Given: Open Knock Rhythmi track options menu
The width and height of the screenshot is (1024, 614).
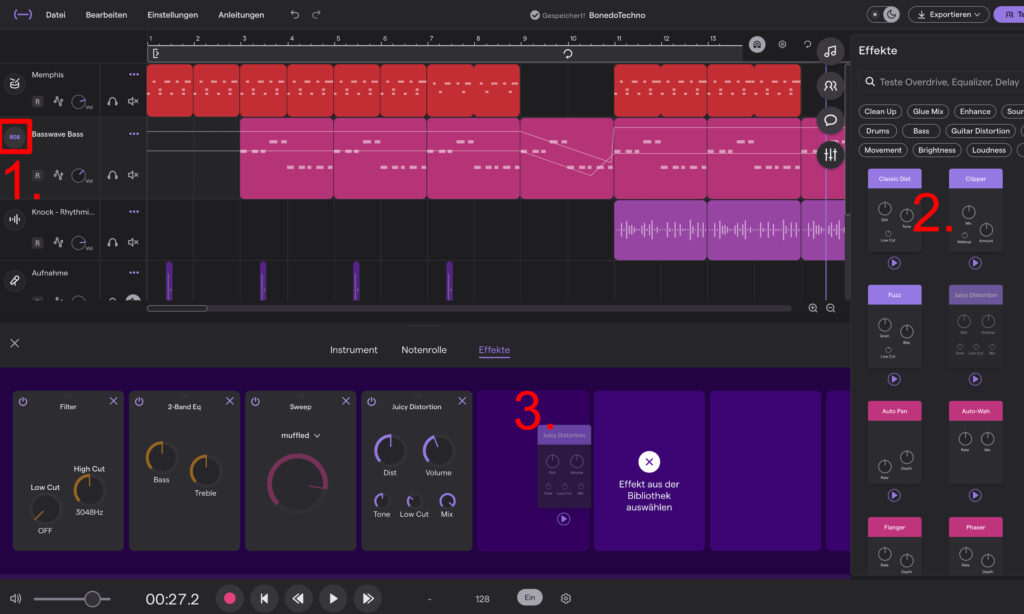Looking at the screenshot, I should (x=134, y=212).
